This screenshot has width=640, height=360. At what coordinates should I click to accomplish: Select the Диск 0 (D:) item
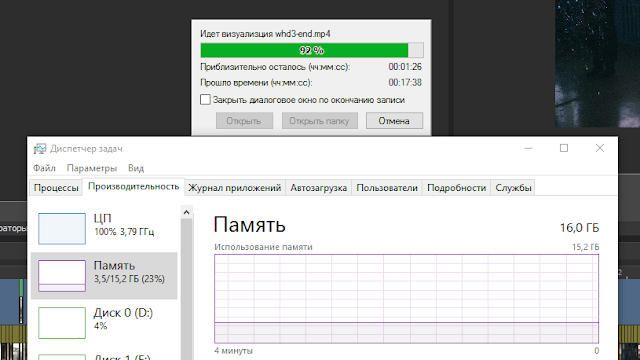click(104, 322)
